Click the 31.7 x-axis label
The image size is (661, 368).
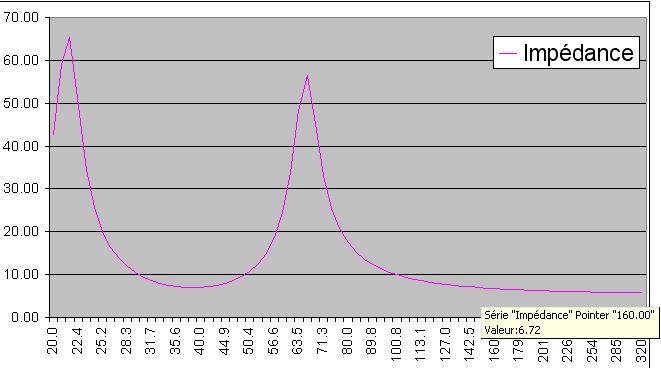[x=150, y=341]
